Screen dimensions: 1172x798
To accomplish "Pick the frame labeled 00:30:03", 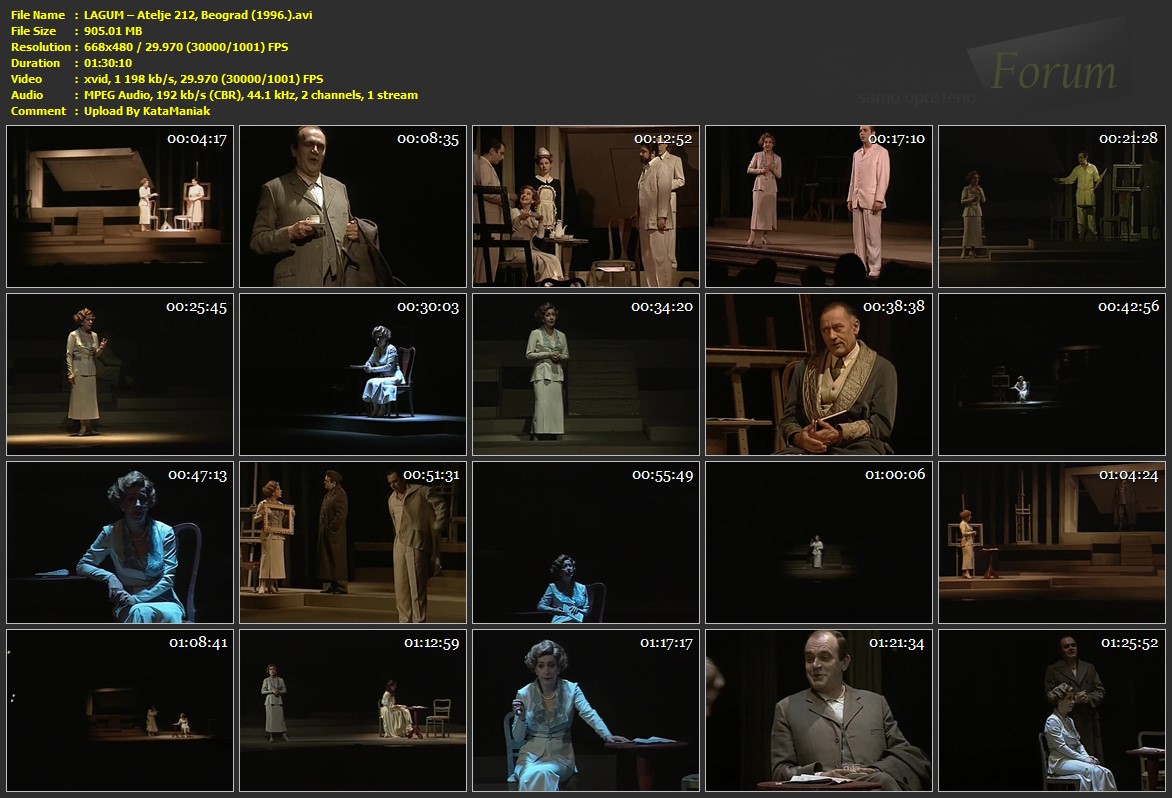I will point(353,374).
